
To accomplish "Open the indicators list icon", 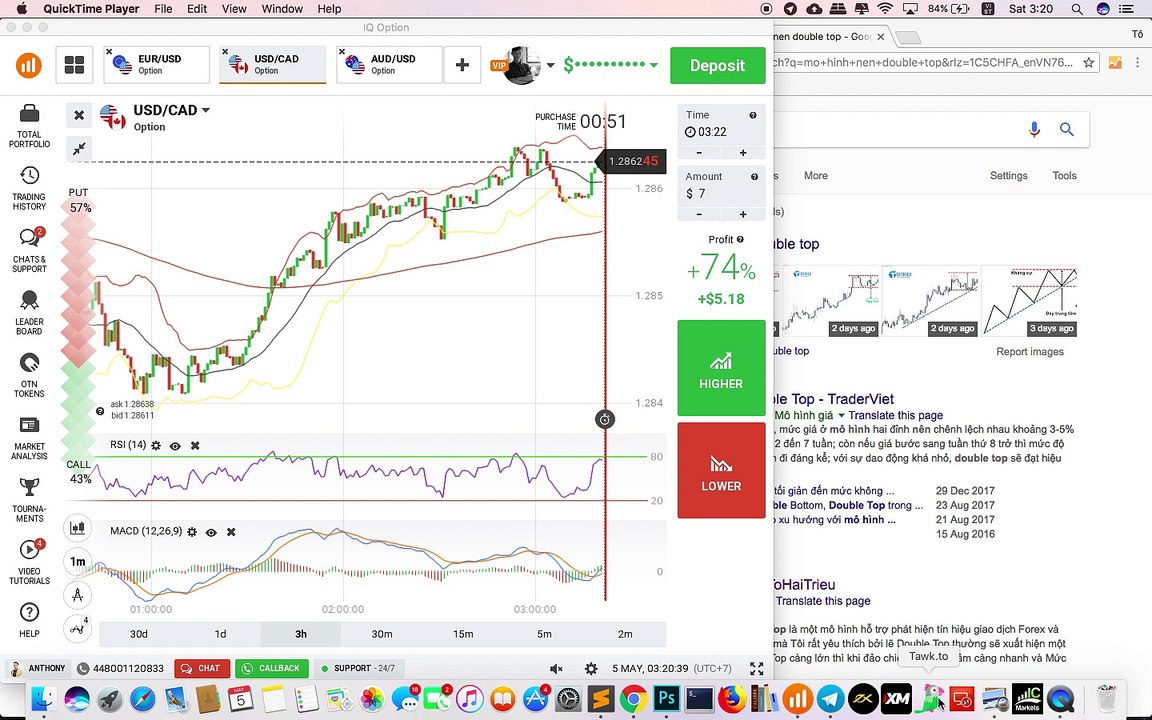I will pyautogui.click(x=77, y=627).
